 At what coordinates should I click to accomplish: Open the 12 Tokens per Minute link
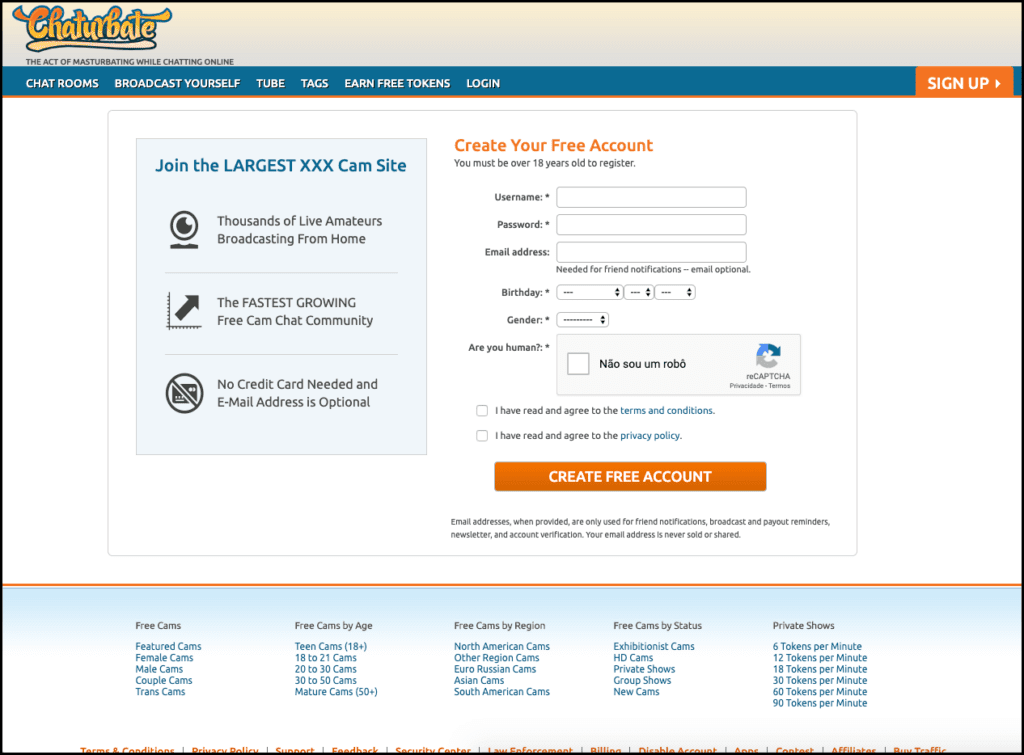pos(820,658)
